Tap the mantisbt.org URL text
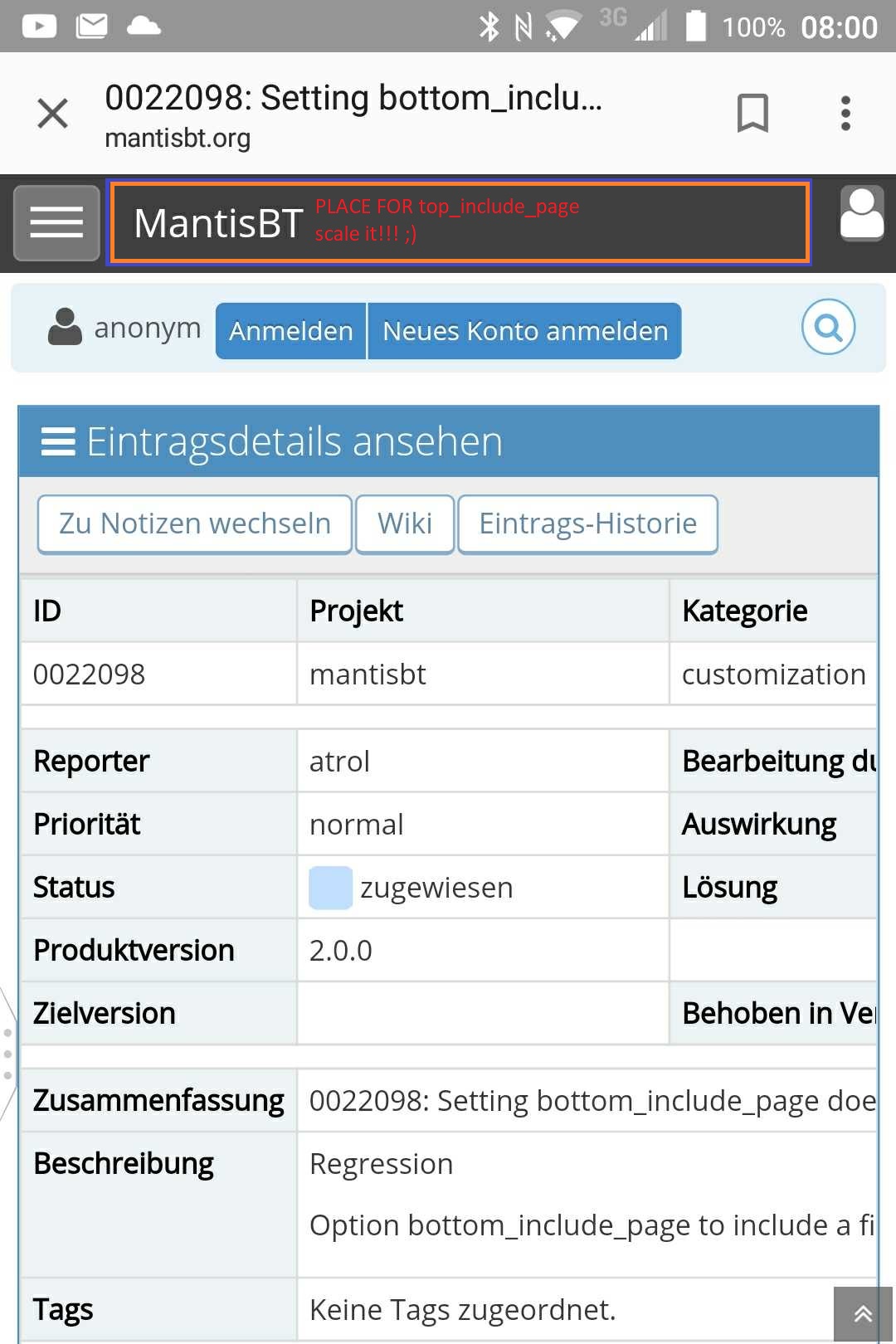Viewport: 896px width, 1344px height. [178, 138]
